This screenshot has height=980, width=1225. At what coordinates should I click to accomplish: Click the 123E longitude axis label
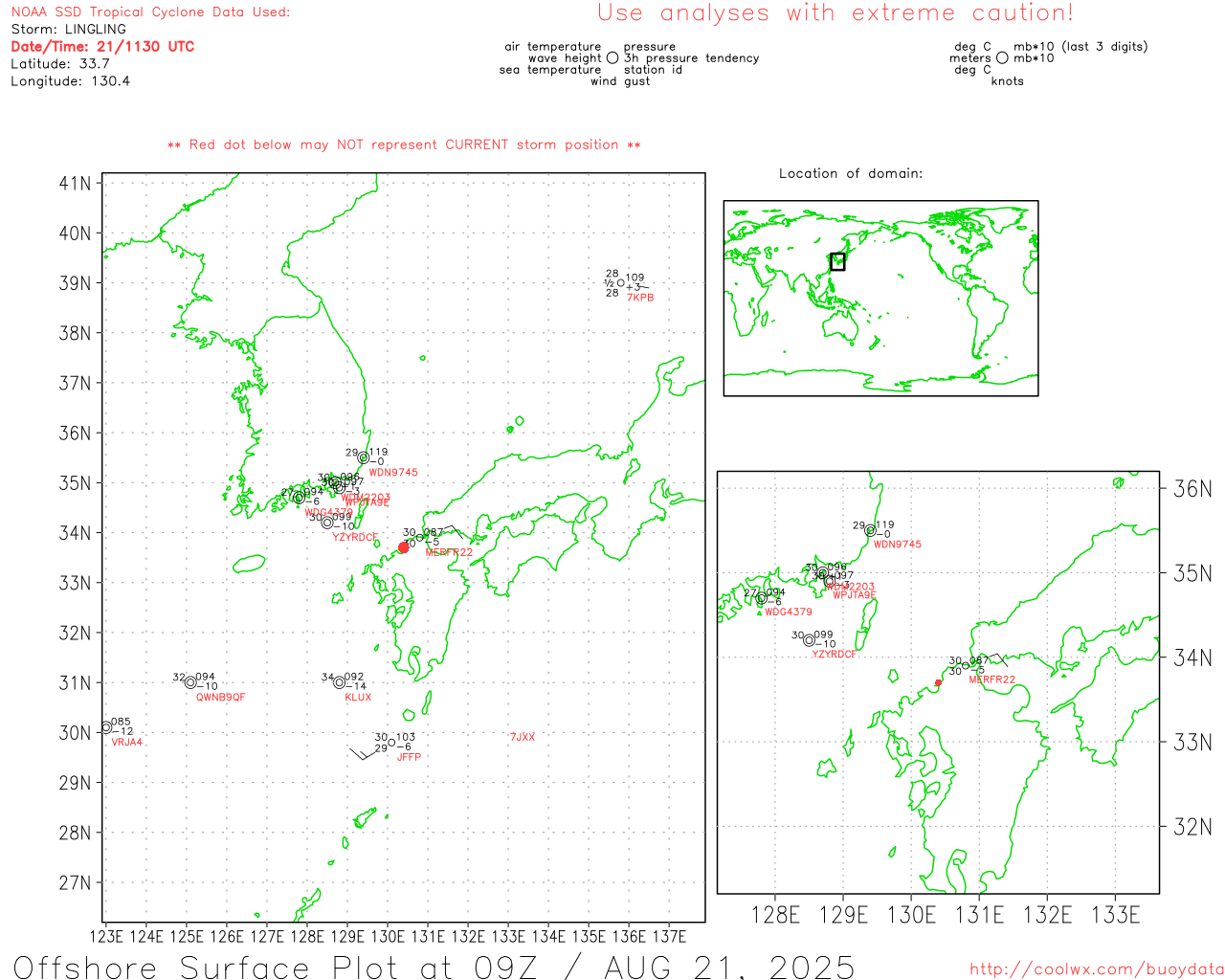105,937
